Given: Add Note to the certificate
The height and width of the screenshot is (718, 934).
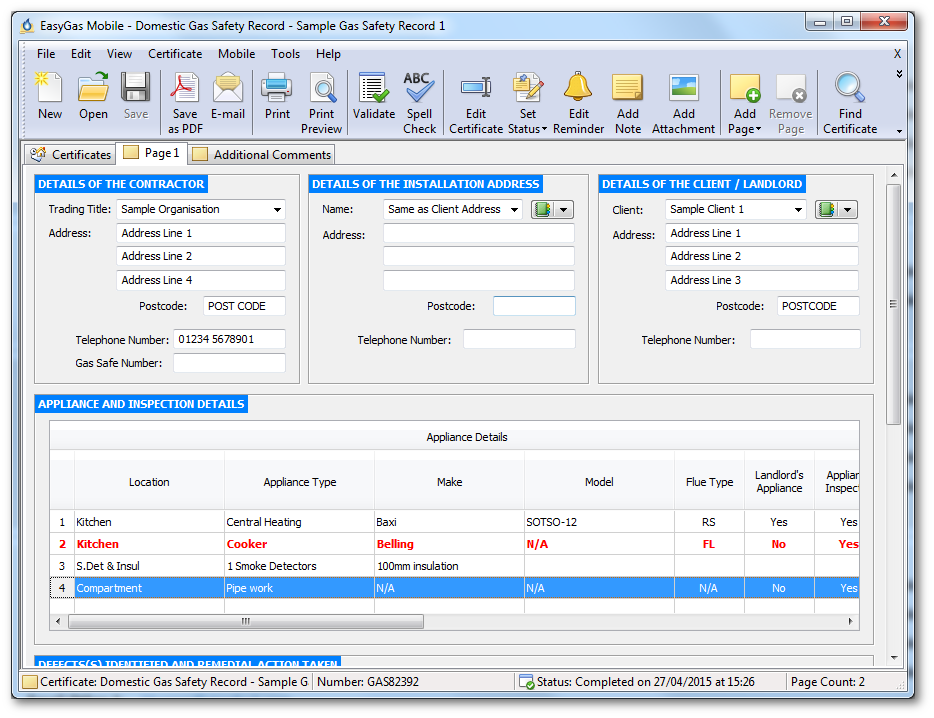Looking at the screenshot, I should click(628, 103).
